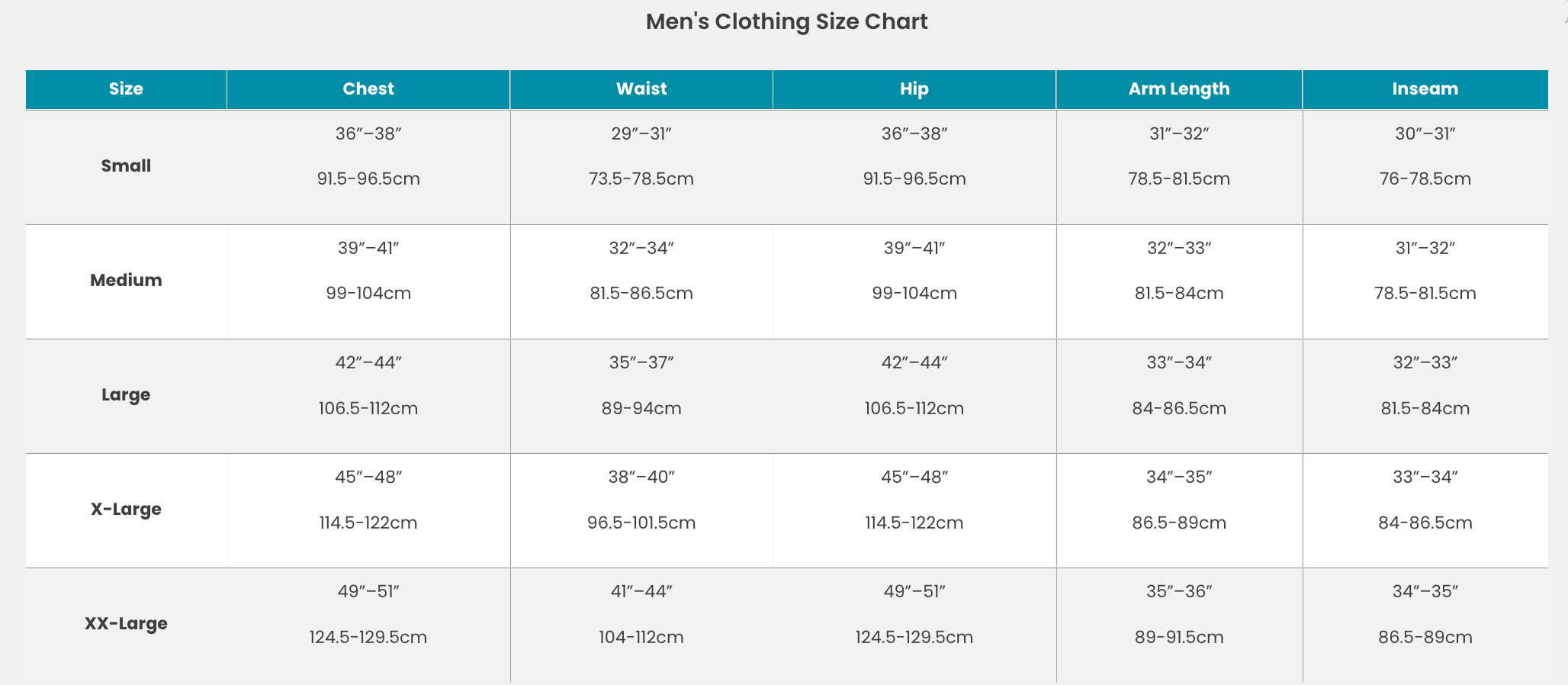Screen dimensions: 1568x685
Task: Click the XX-Large size row label
Action: [126, 623]
